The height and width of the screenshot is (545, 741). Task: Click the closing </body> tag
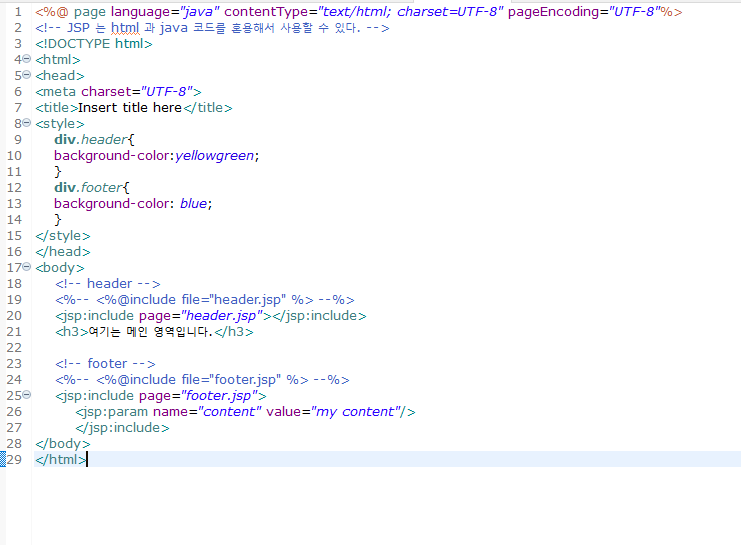click(x=63, y=444)
